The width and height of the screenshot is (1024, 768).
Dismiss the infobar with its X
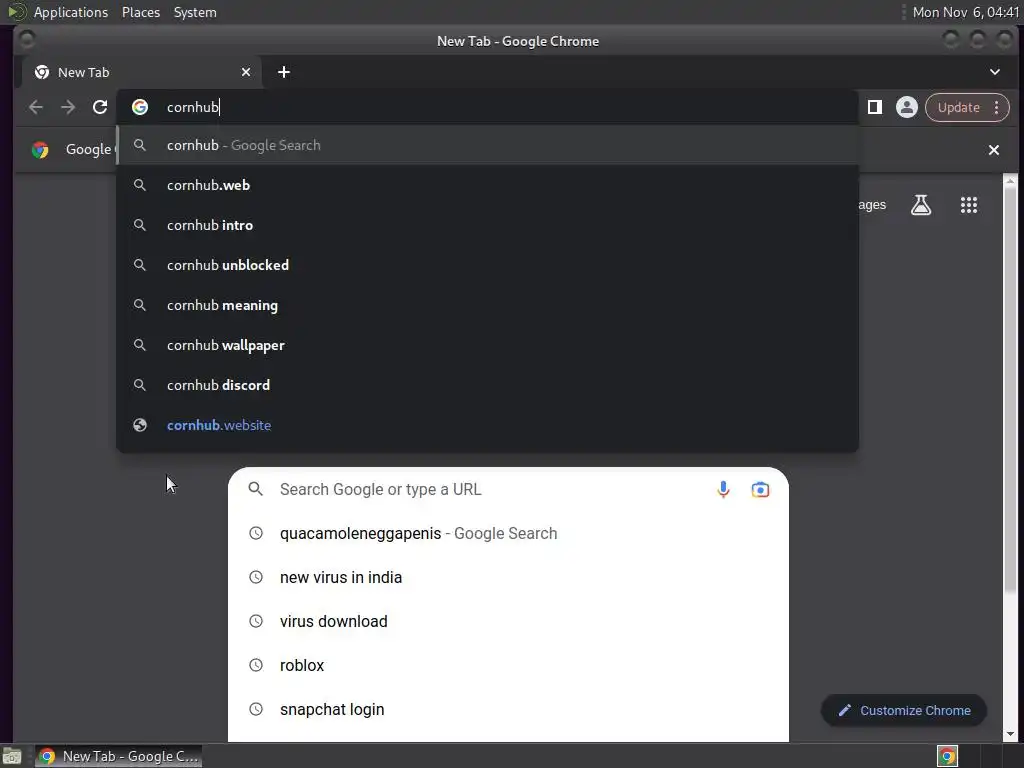pos(994,150)
